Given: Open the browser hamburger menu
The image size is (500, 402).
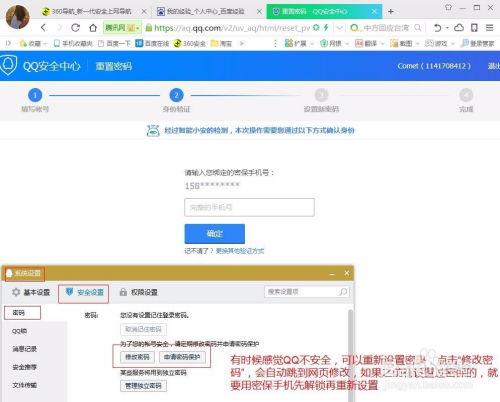Looking at the screenshot, I should point(489,28).
